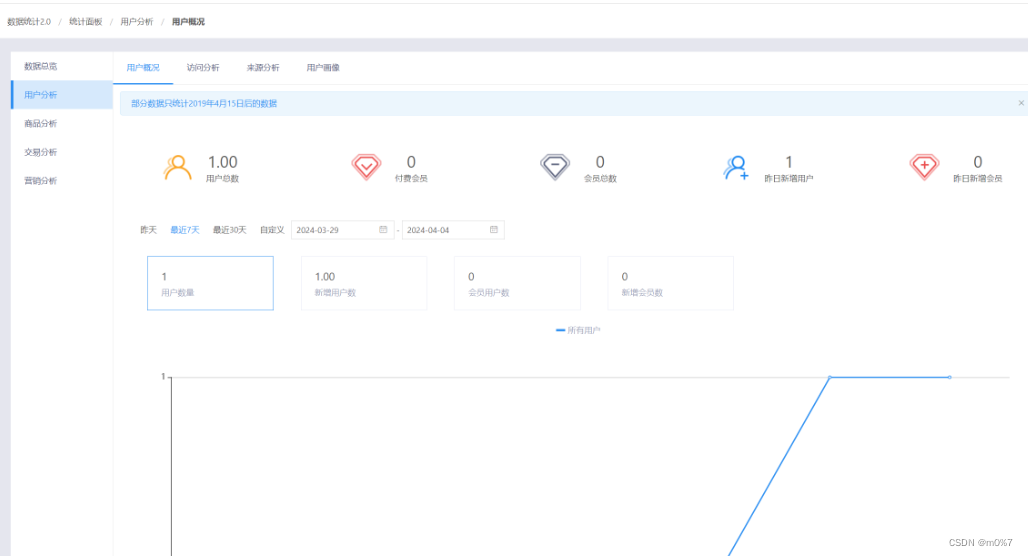Screen dimensions: 1028x556
Task: Select the 最近30天 date range
Action: tap(229, 230)
